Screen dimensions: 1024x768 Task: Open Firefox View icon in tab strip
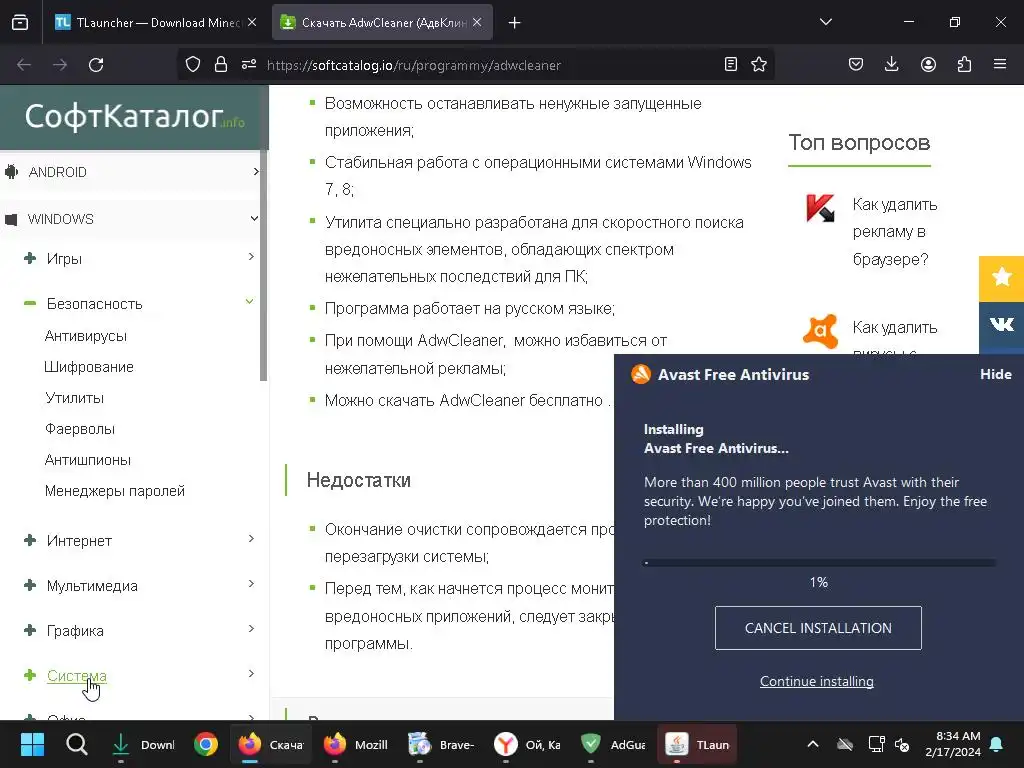(20, 22)
